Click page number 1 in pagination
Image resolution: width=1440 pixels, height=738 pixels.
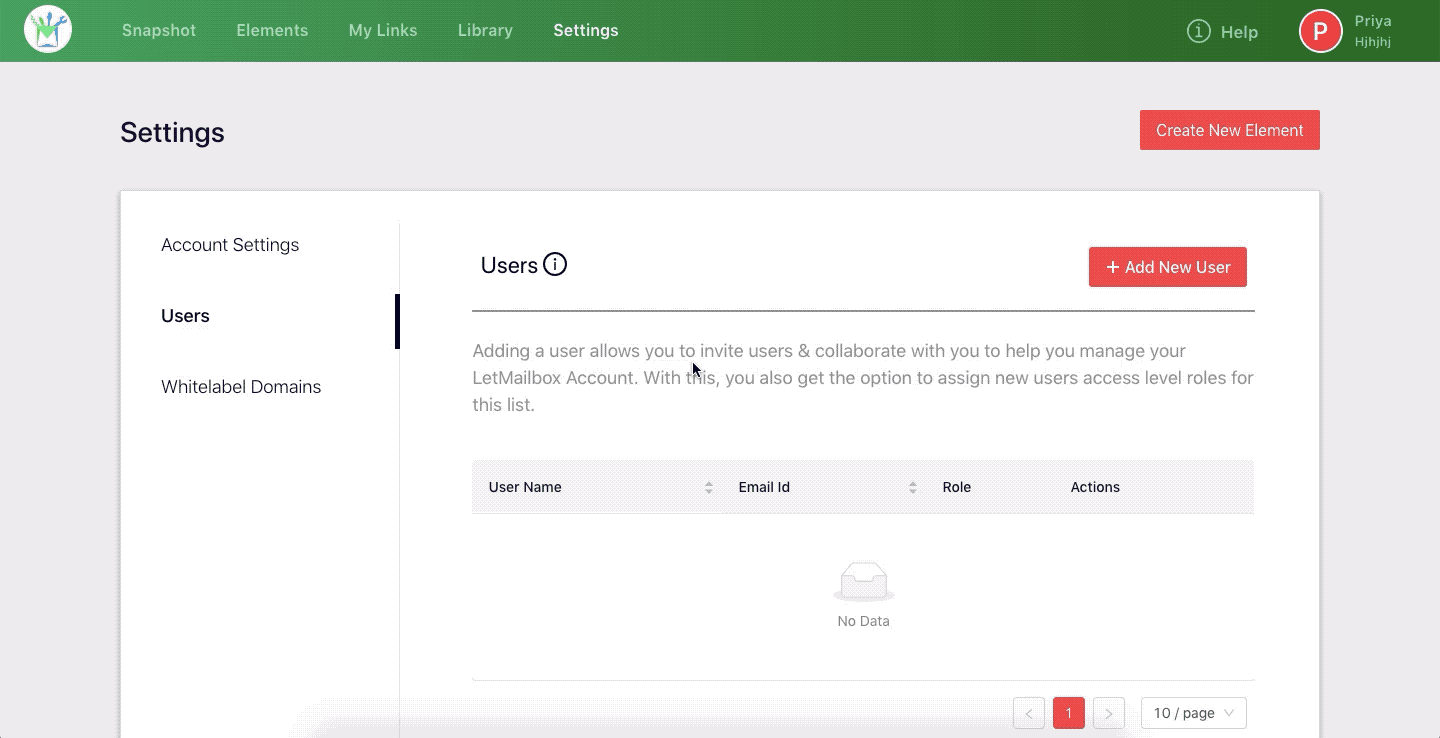tap(1069, 713)
